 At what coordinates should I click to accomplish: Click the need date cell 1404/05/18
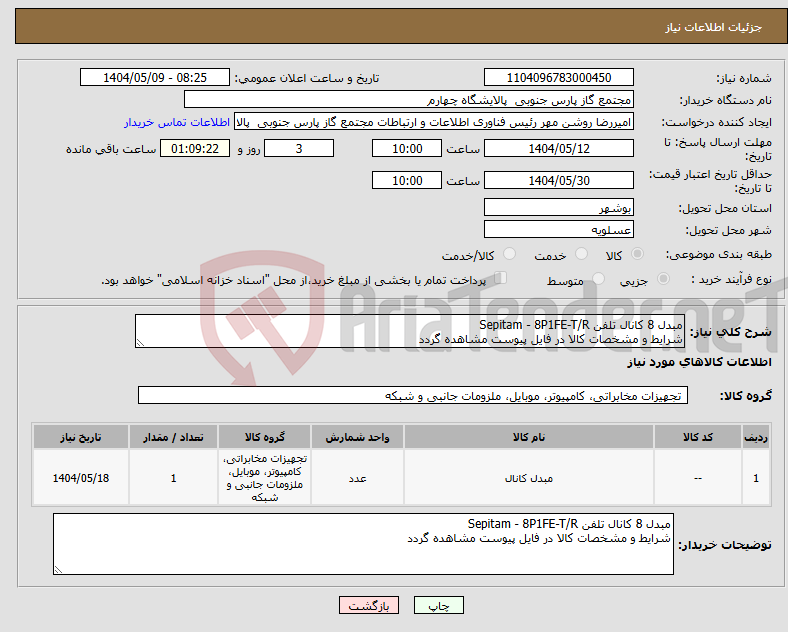pyautogui.click(x=81, y=478)
